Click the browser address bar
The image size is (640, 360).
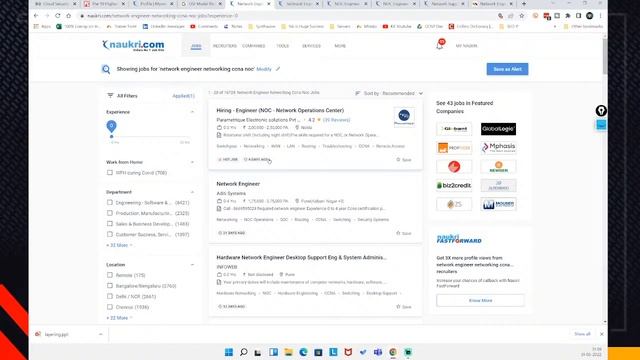[286, 16]
